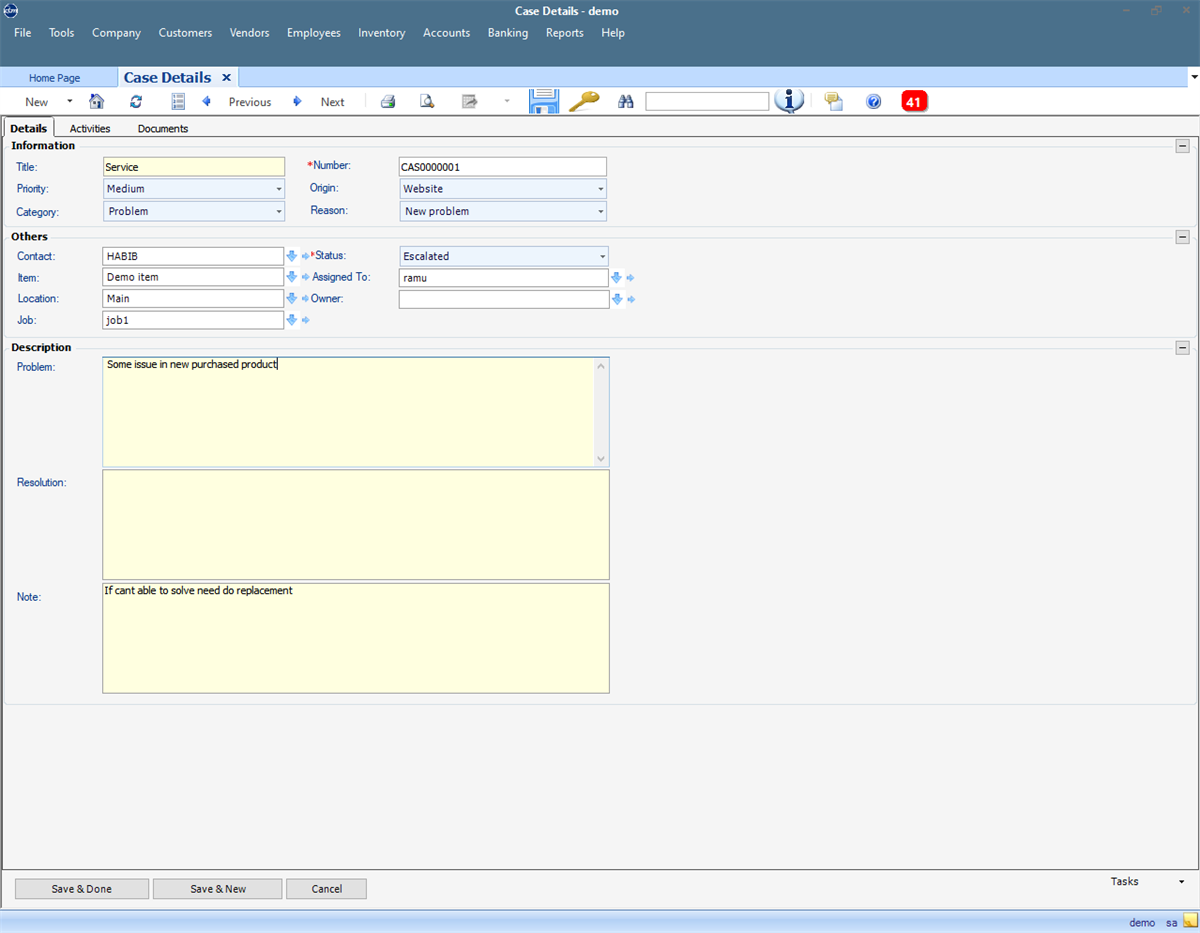
Task: Open the Inventory menu
Action: (x=382, y=33)
